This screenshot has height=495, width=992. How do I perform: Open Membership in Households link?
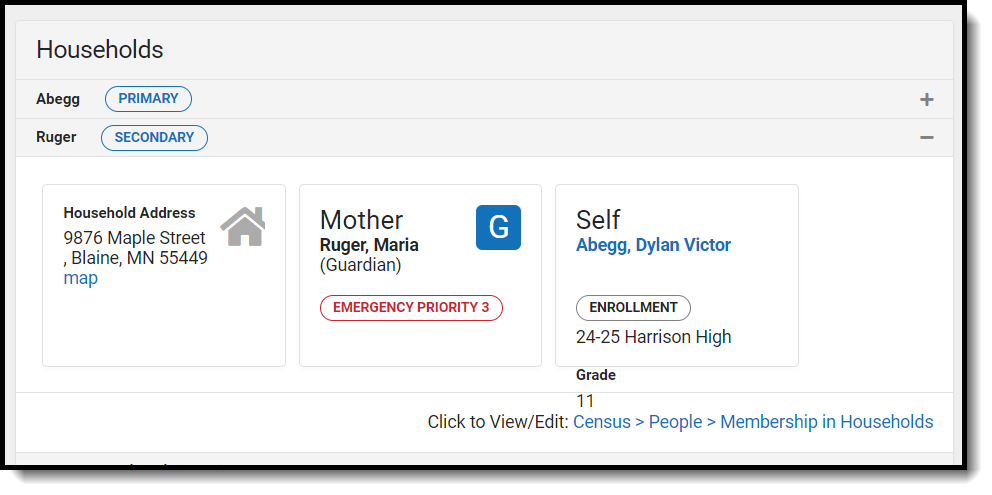[x=826, y=422]
